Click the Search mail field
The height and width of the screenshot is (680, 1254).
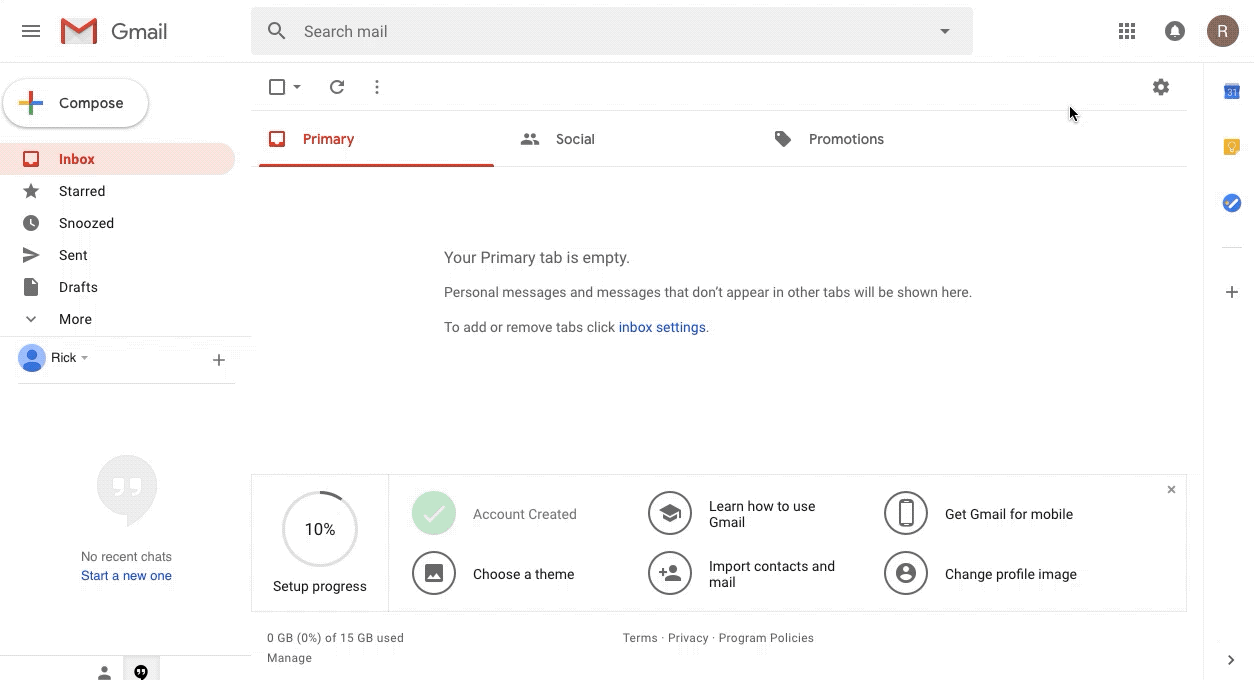coord(612,31)
